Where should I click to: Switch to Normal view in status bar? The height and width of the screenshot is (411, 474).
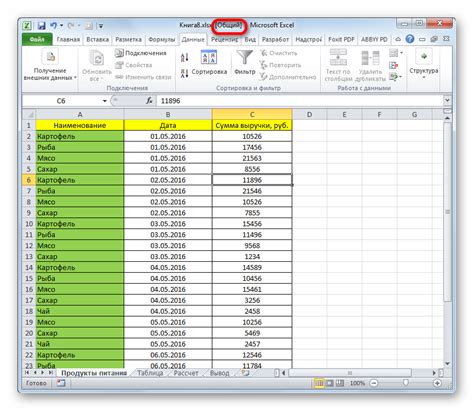click(x=319, y=383)
